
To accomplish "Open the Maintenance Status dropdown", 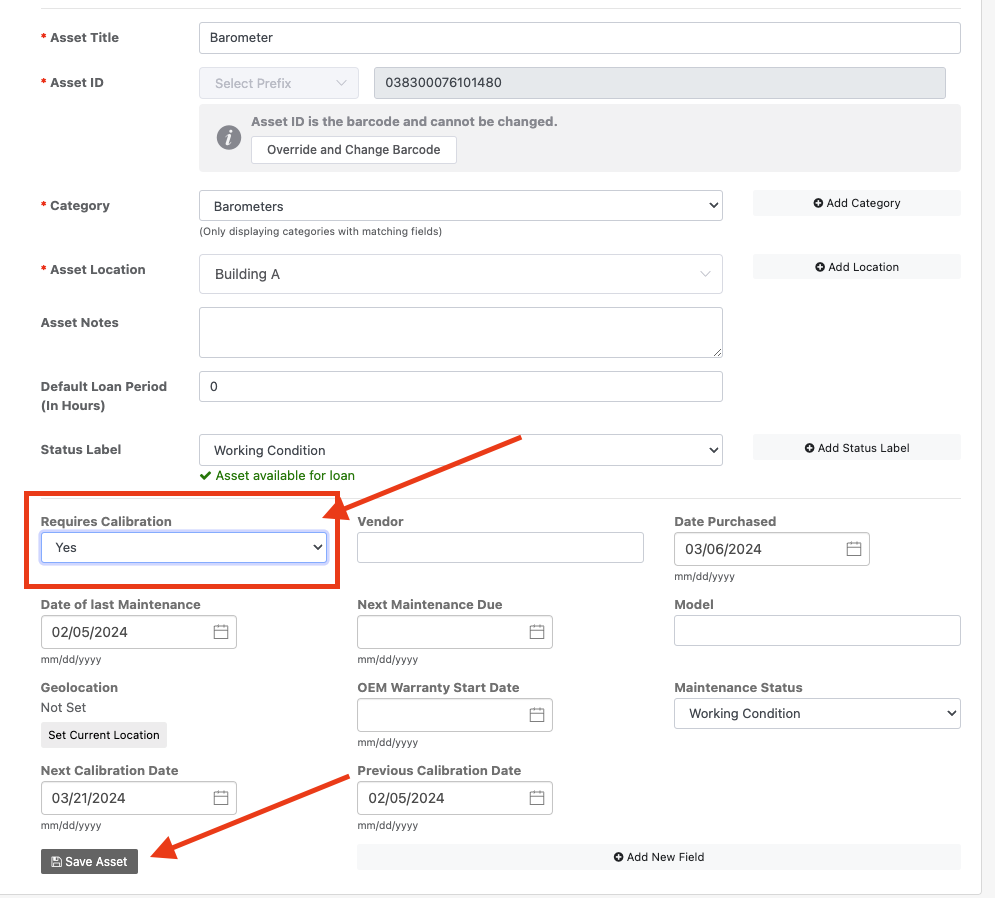I will (816, 714).
